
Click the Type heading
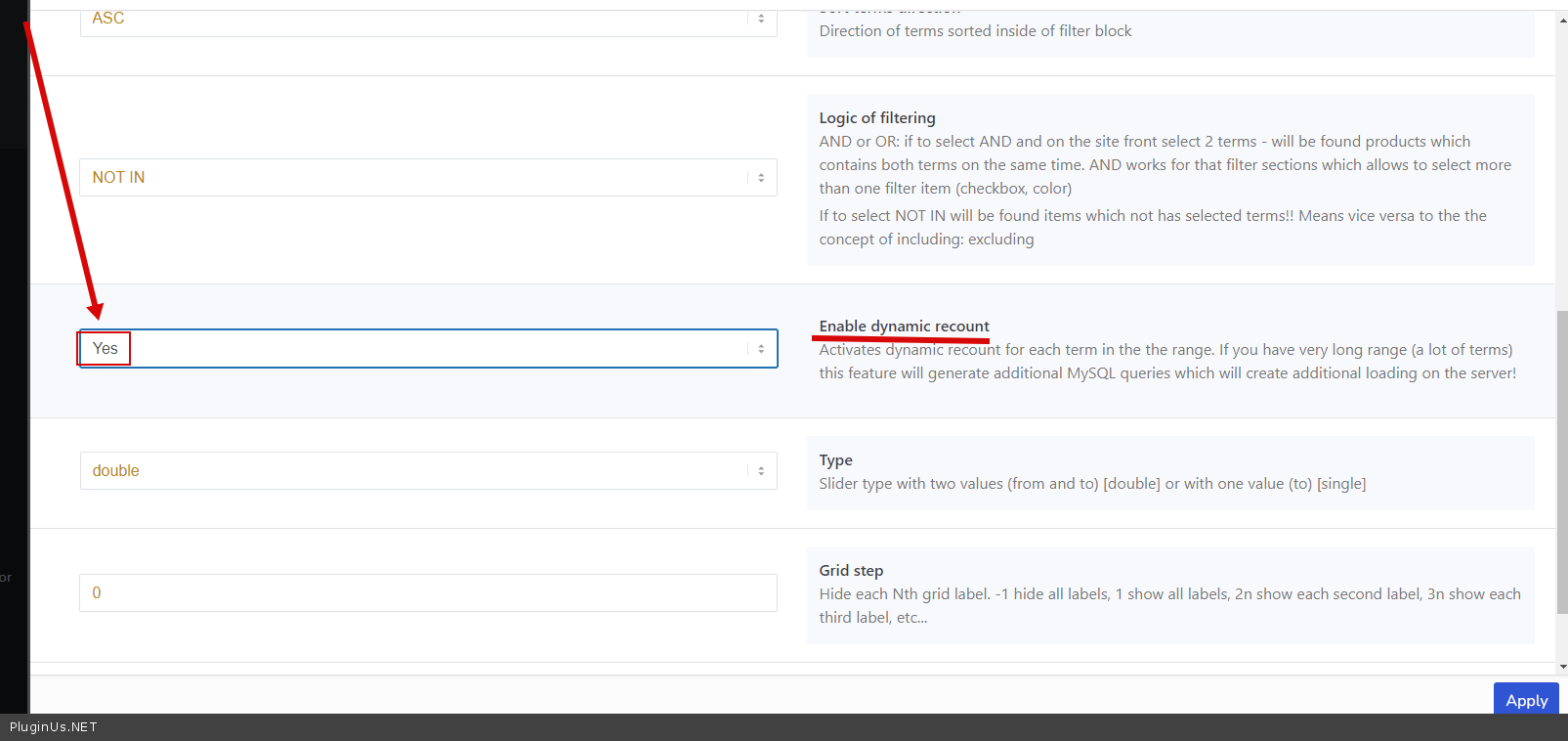[835, 460]
